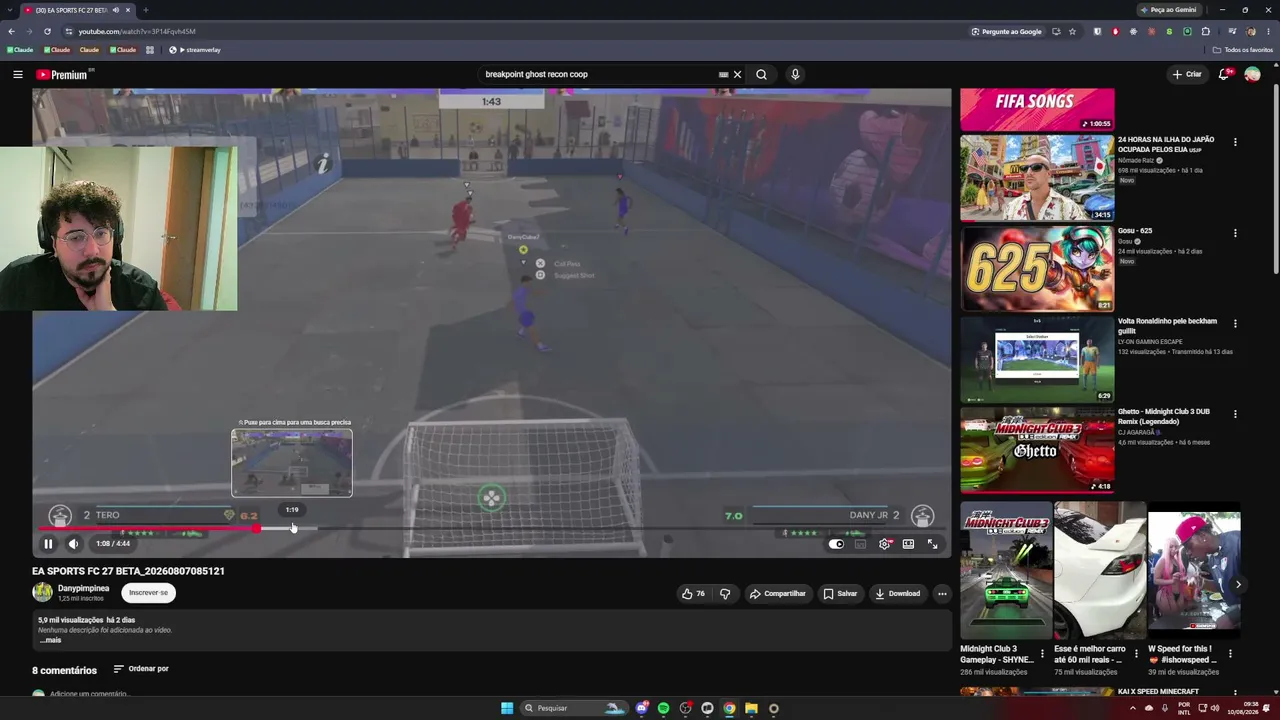Show next Shorts with the right chevron

coord(1238,585)
